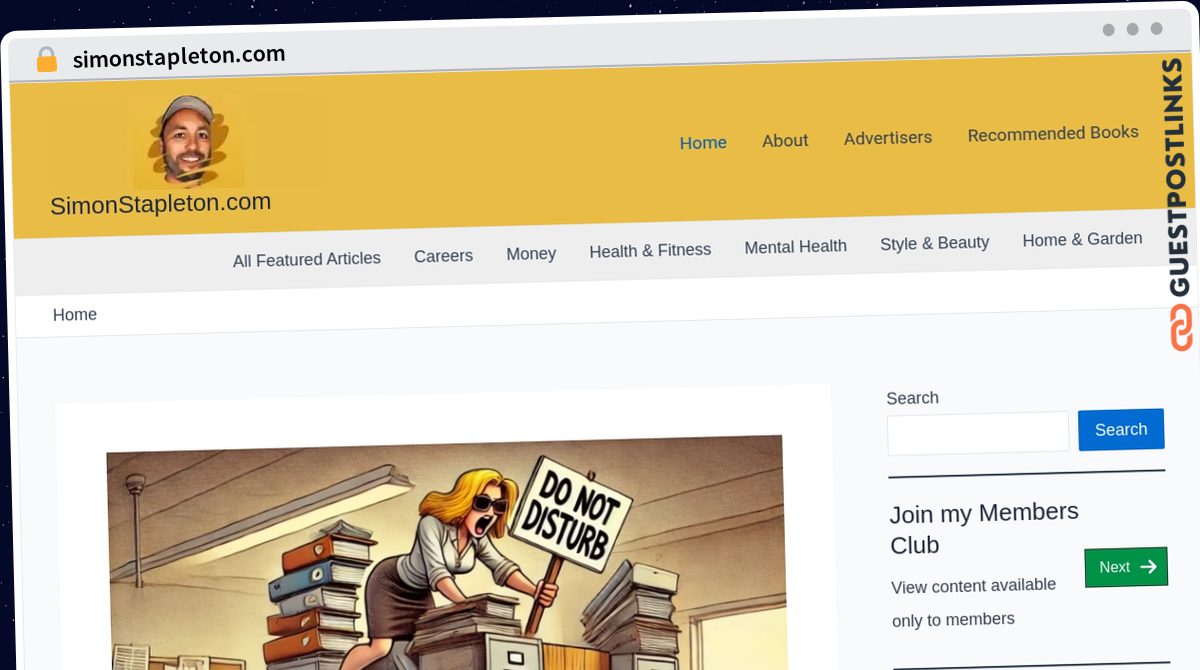
Task: Open the Advertisers page
Action: coord(888,138)
